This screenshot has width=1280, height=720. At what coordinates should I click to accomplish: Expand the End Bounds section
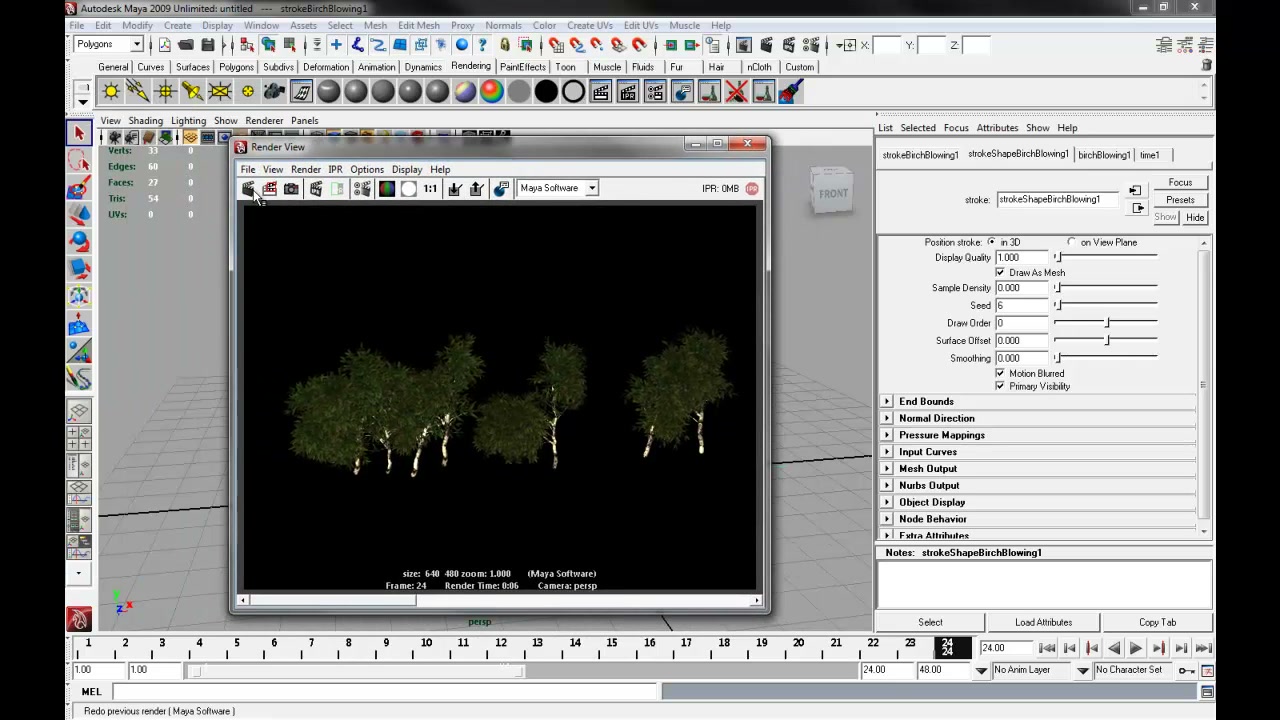[887, 401]
